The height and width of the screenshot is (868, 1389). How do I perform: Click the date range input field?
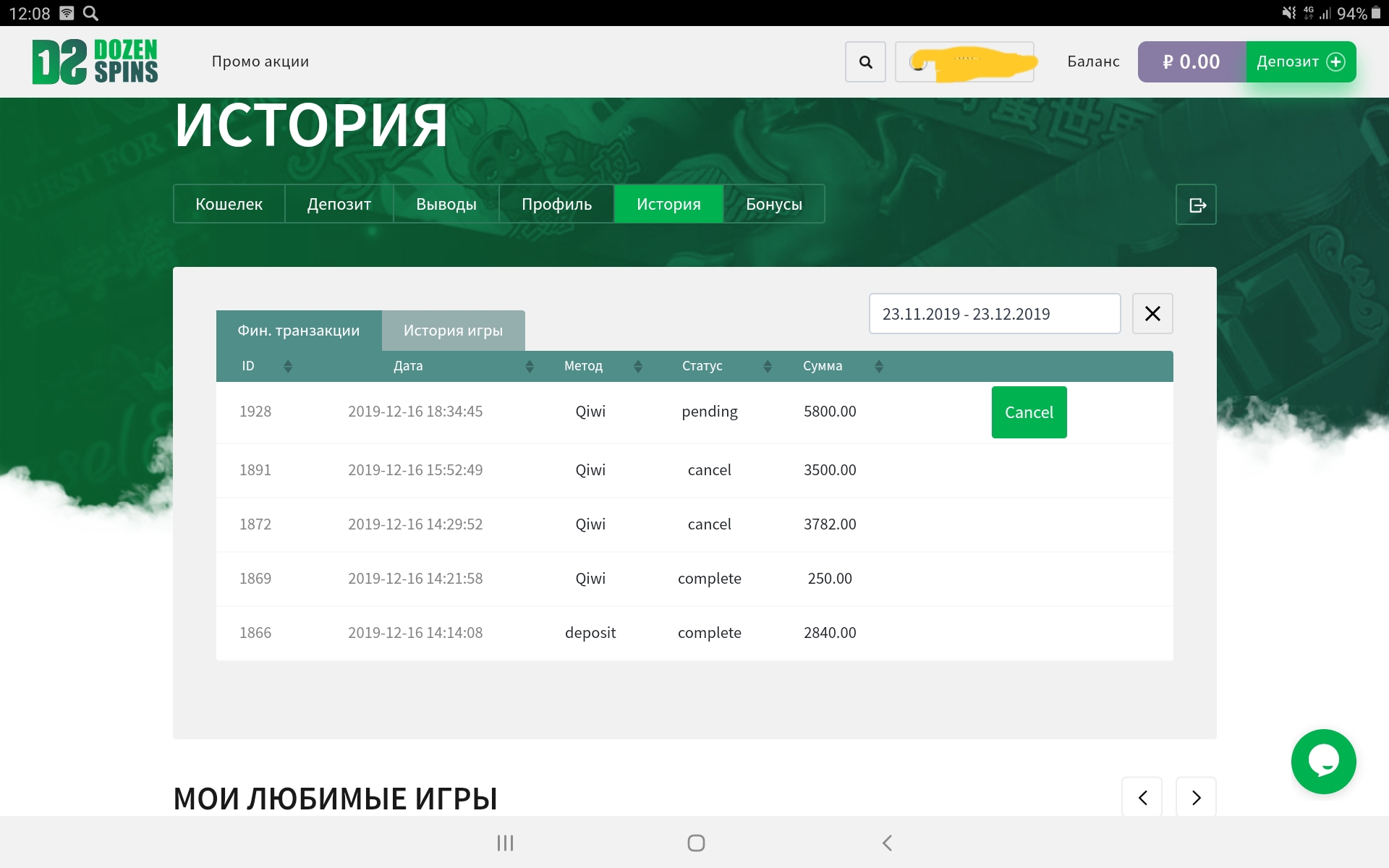point(994,314)
